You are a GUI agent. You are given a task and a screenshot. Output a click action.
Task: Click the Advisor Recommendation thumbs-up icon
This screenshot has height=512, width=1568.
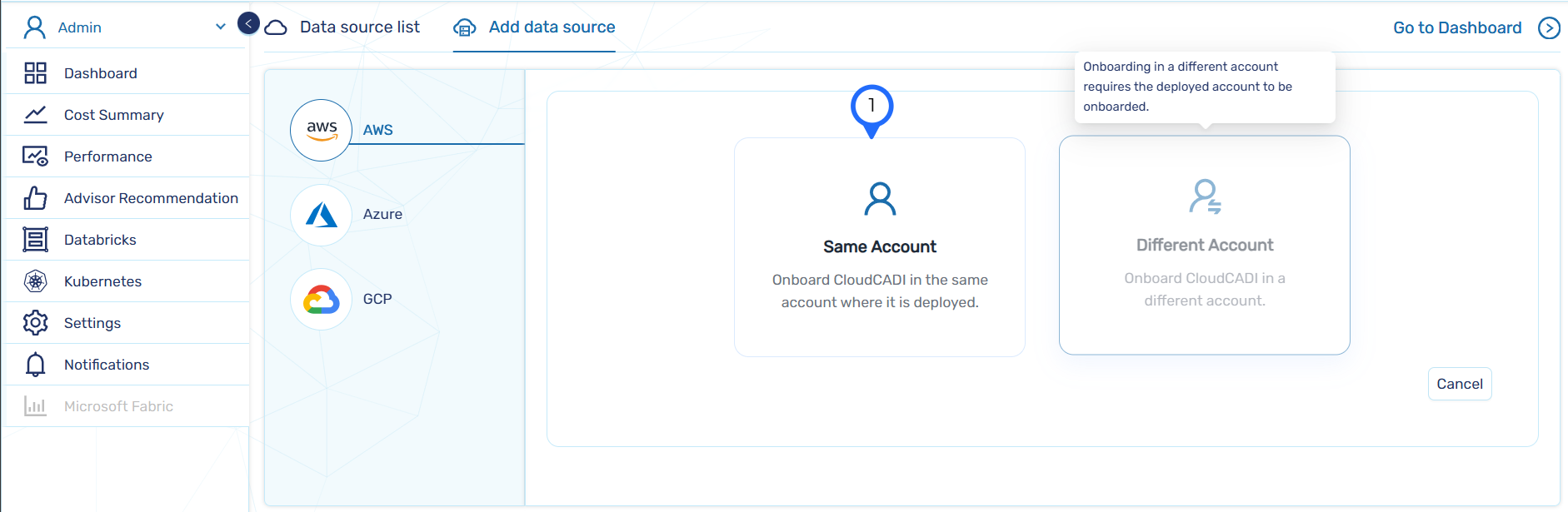pos(35,198)
